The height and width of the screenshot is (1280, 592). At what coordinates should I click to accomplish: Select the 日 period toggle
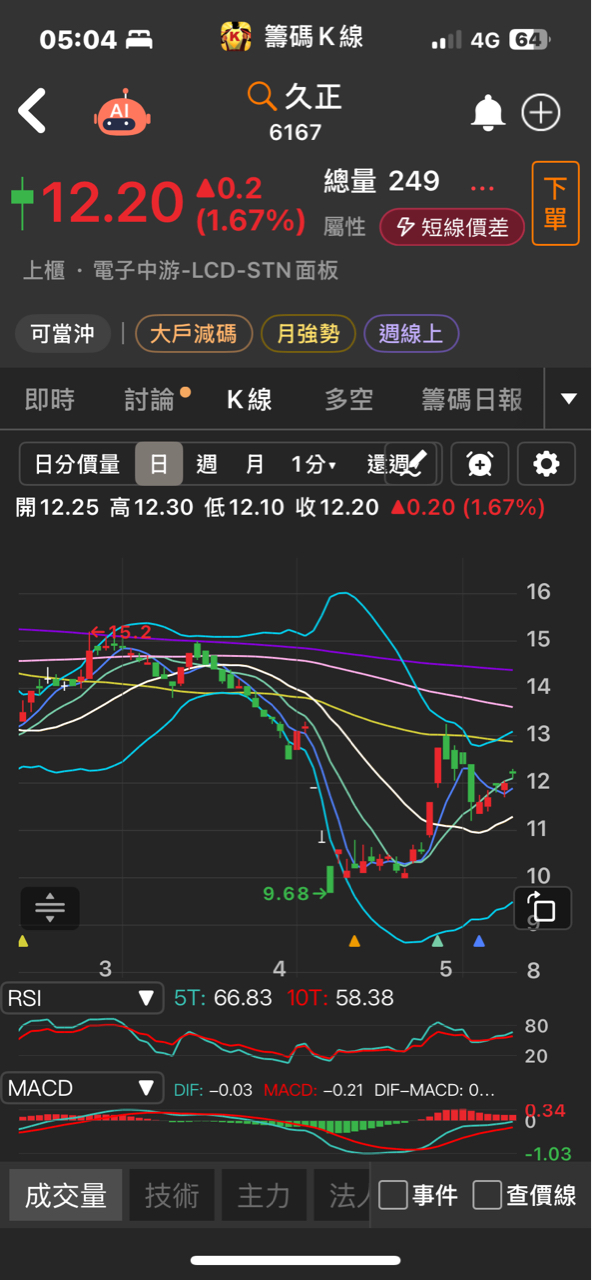pyautogui.click(x=159, y=464)
